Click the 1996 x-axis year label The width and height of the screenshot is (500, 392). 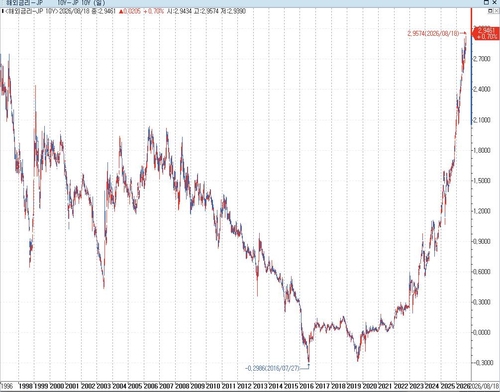tap(6, 386)
